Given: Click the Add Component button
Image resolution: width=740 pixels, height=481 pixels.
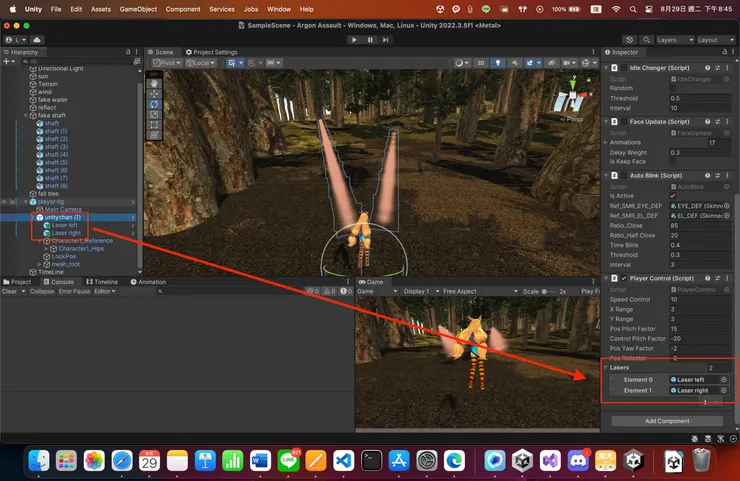Looking at the screenshot, I should coord(666,421).
